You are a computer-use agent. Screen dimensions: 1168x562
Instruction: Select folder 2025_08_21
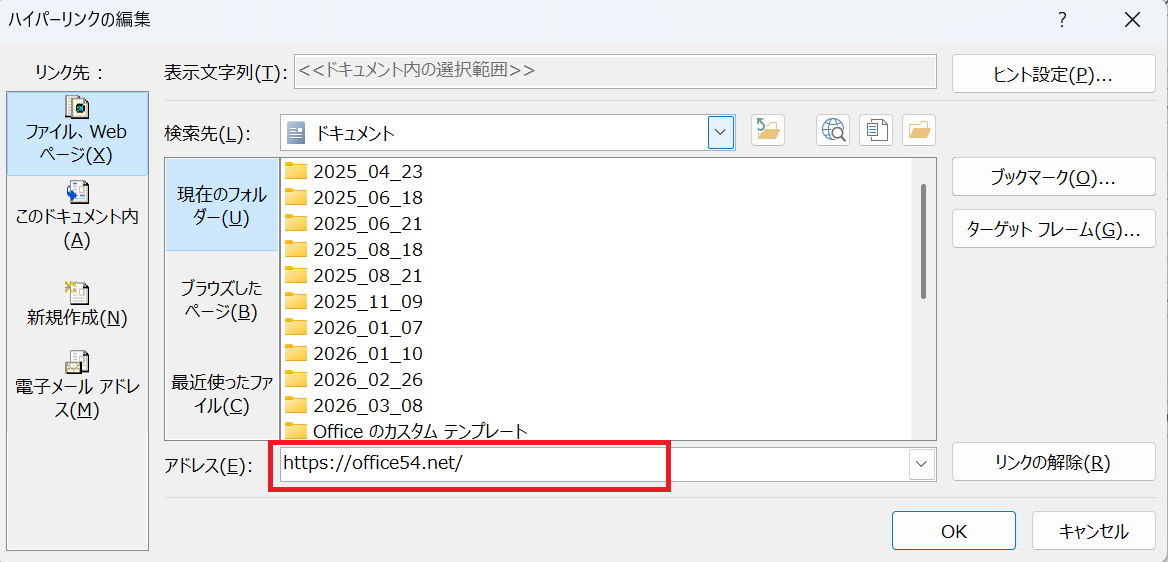354,276
